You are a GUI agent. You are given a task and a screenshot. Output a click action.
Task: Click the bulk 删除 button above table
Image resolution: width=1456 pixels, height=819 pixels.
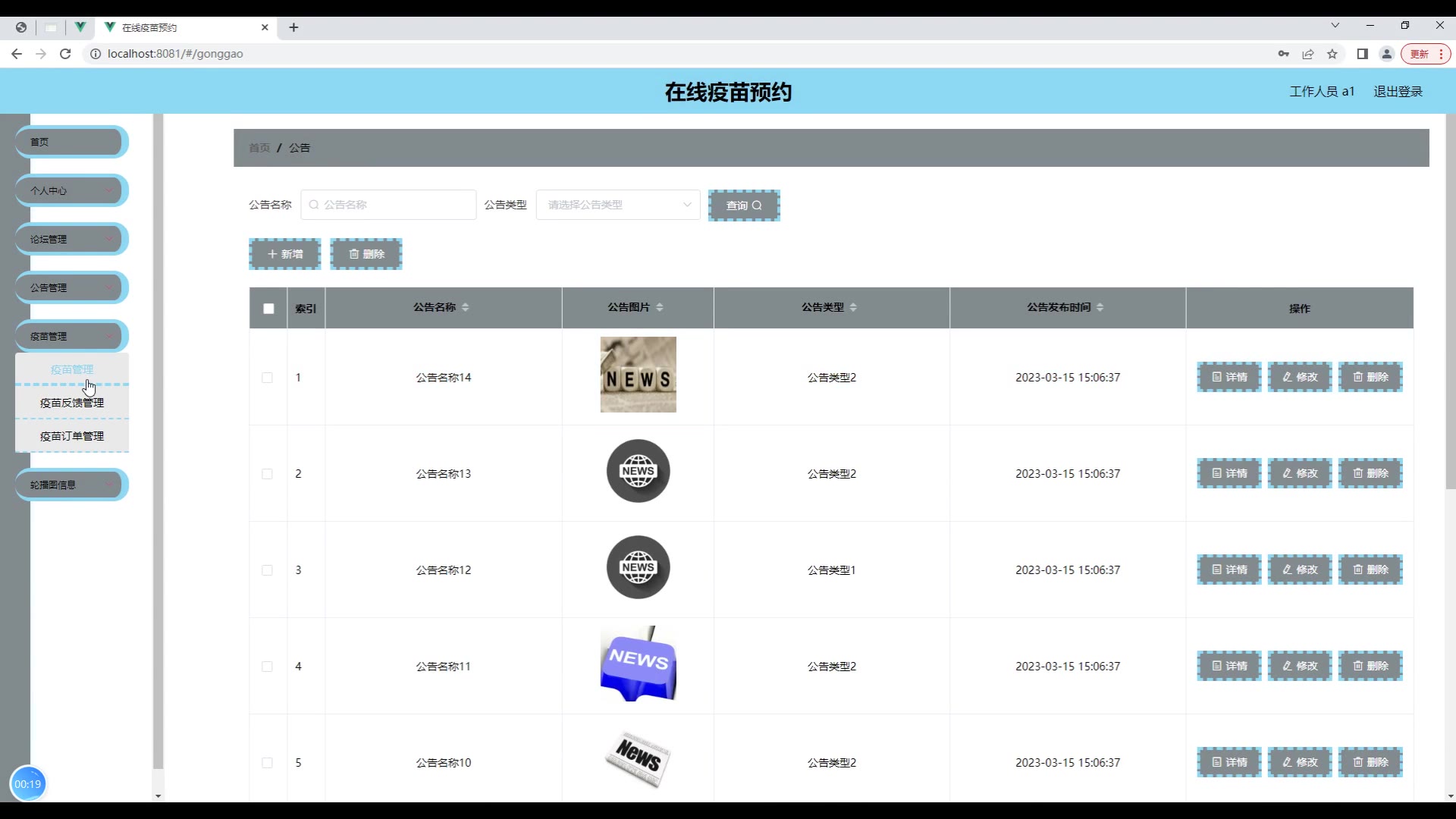(366, 254)
